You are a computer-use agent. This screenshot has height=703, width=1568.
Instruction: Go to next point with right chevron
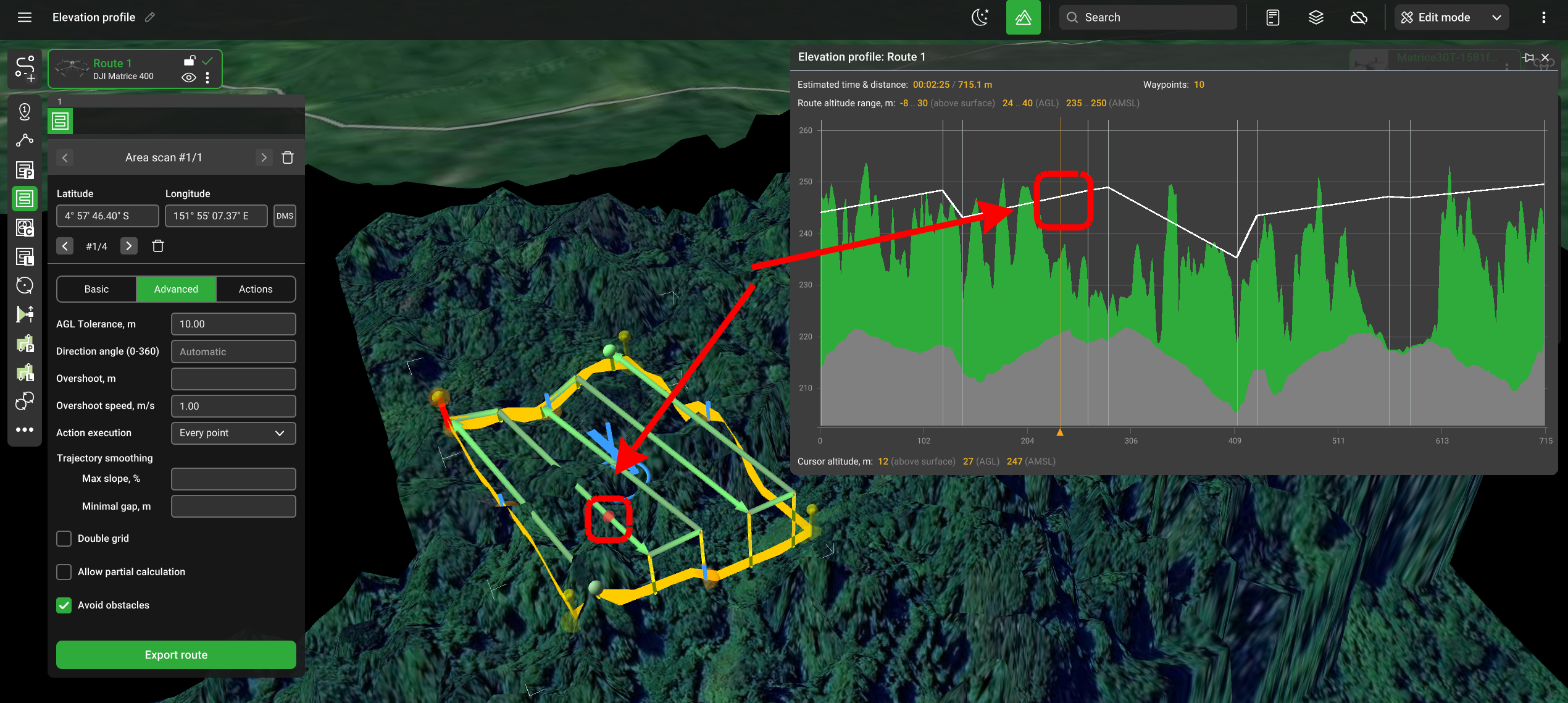click(x=128, y=246)
